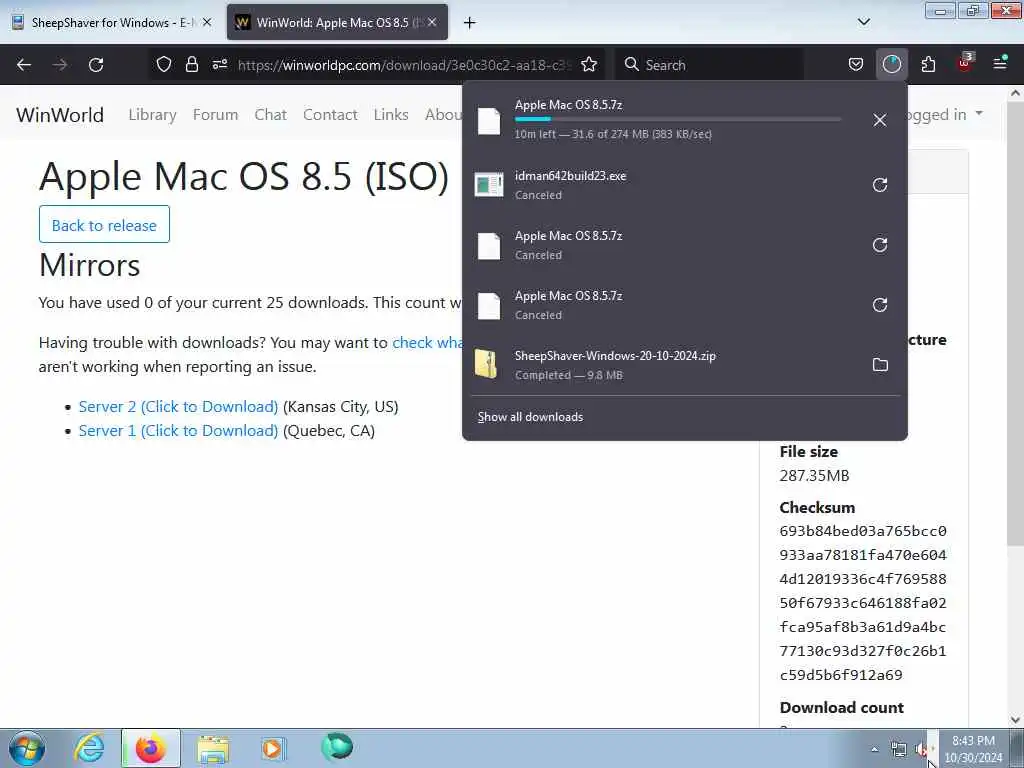Click the Search box in toolbar
The image size is (1024, 768).
click(709, 65)
